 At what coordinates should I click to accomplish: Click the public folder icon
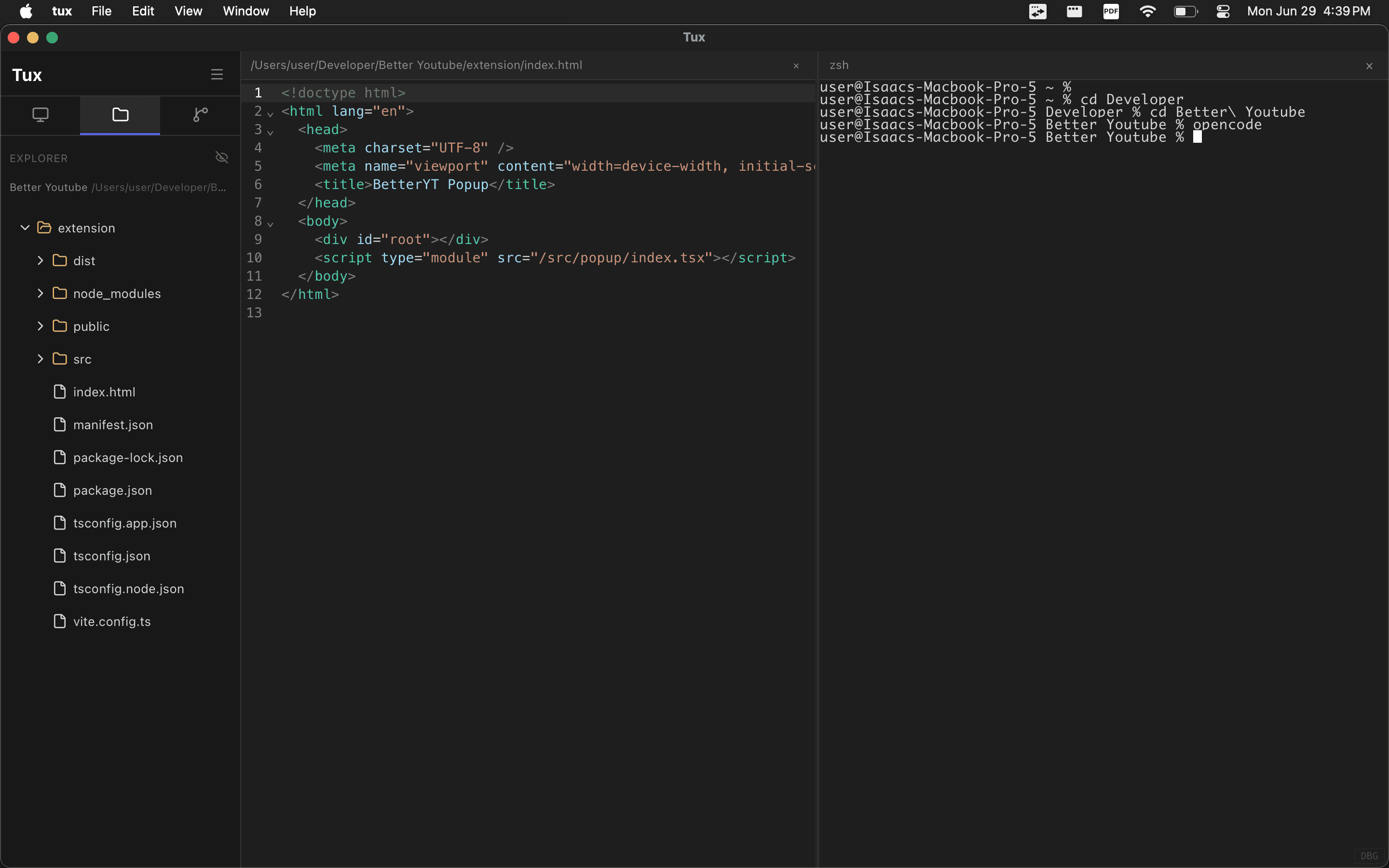pyautogui.click(x=60, y=326)
